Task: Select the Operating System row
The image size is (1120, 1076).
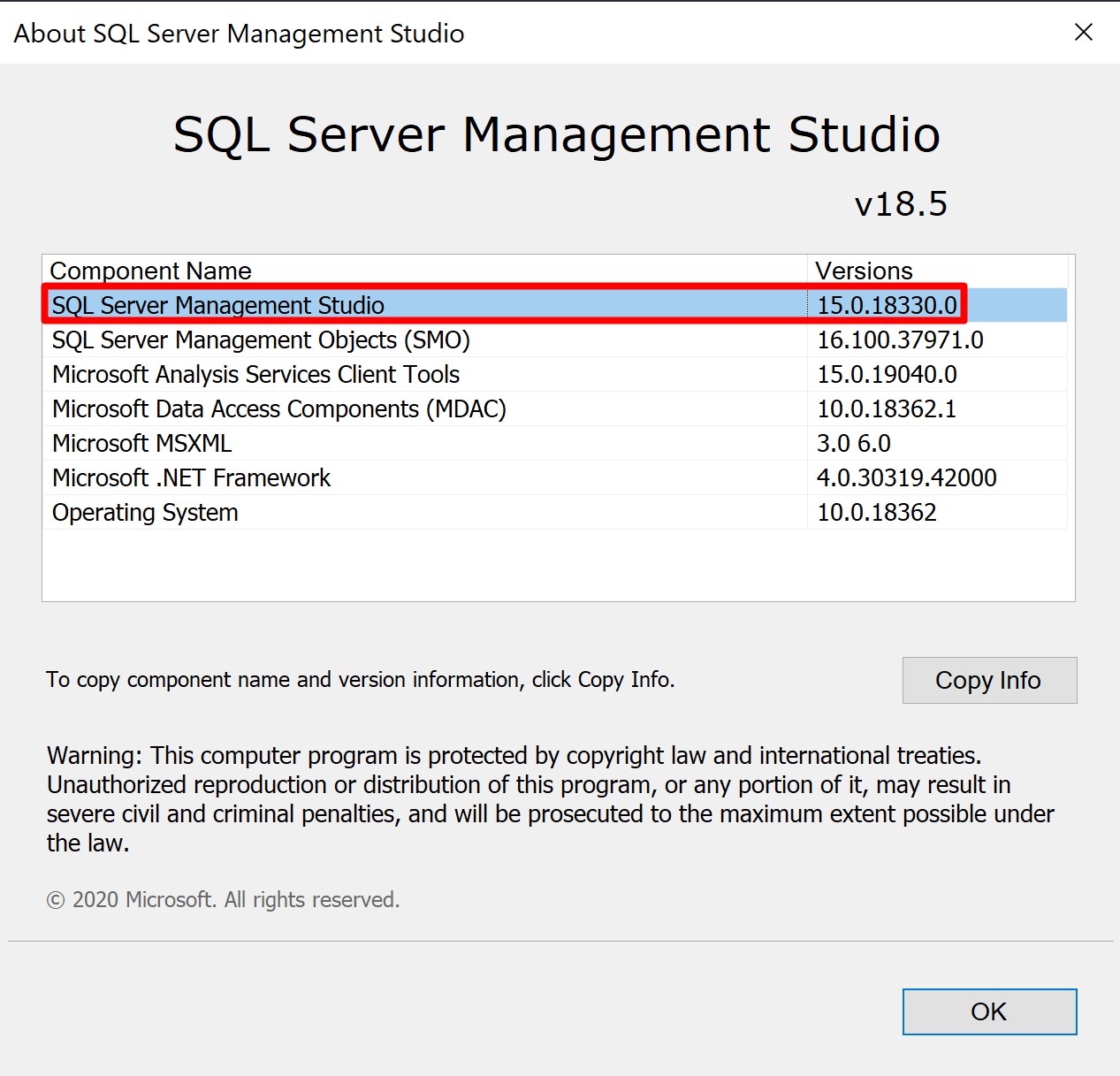Action: (x=555, y=512)
